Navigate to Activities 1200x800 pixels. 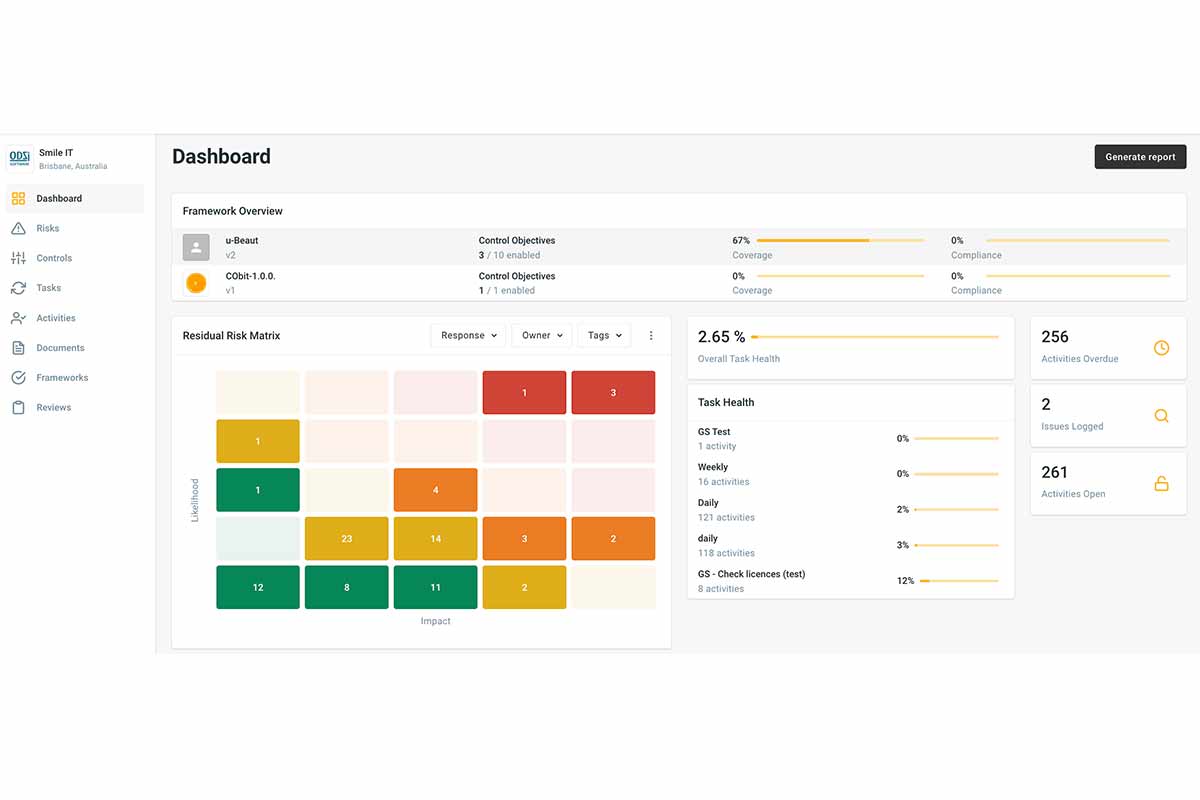click(75, 318)
